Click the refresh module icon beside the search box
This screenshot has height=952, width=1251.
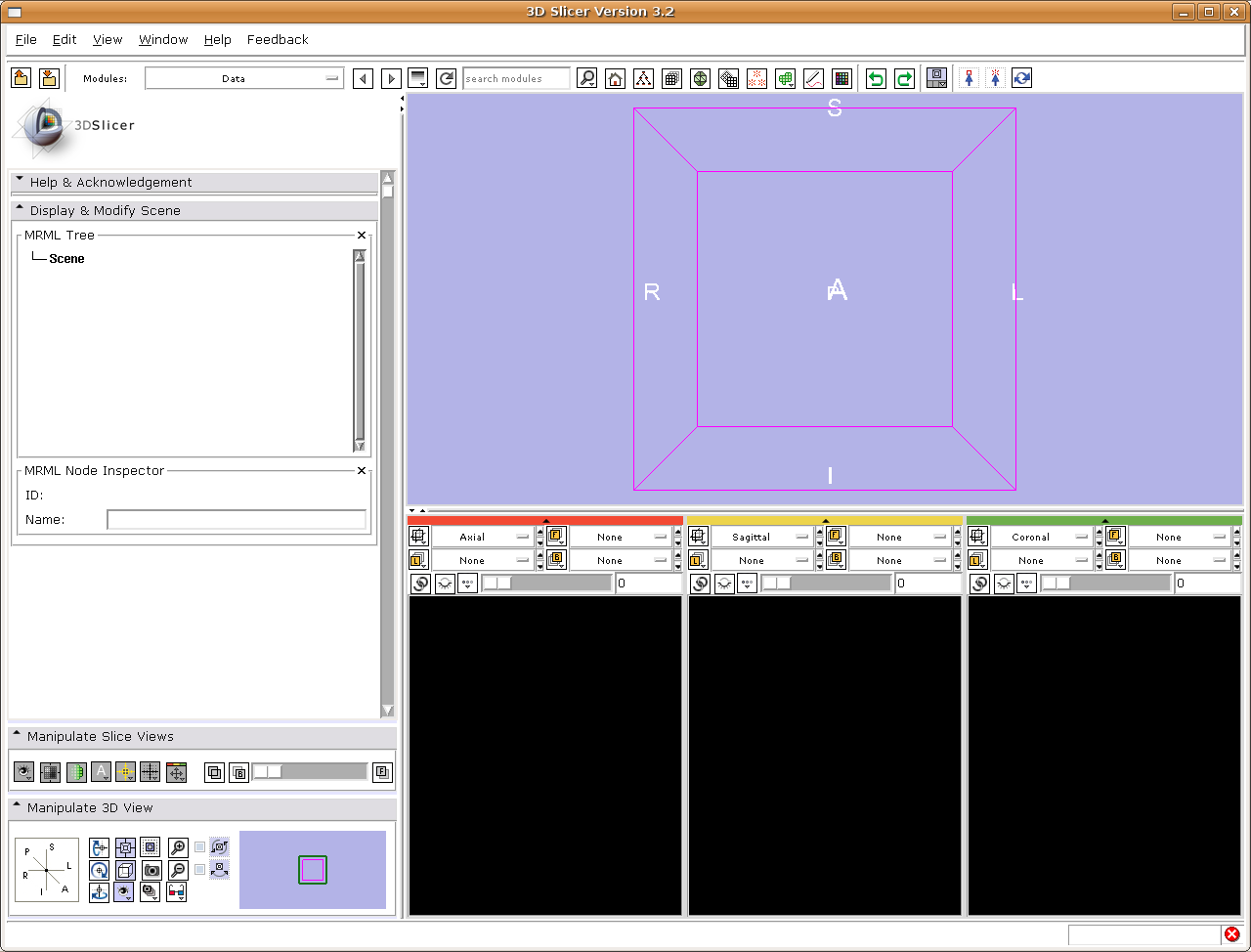click(x=447, y=78)
